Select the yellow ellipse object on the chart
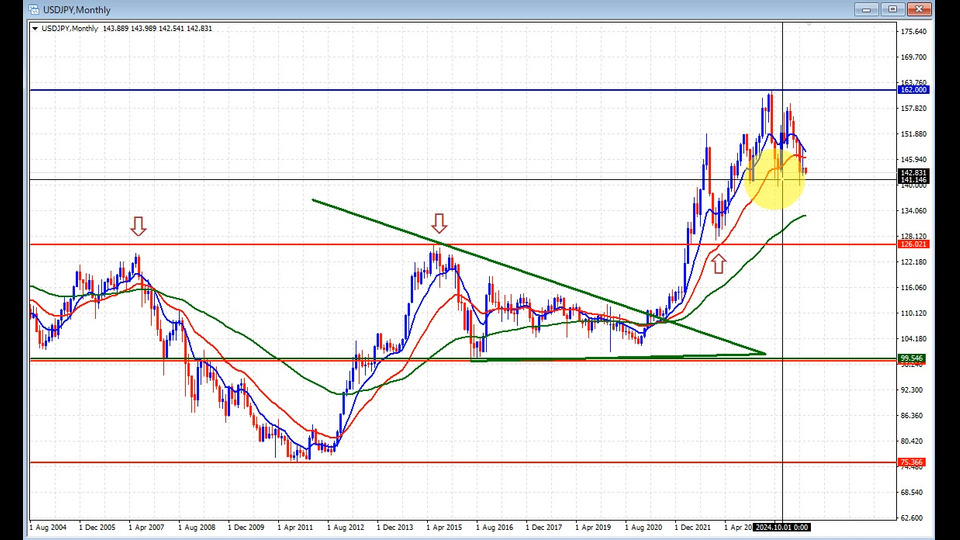Image resolution: width=960 pixels, height=540 pixels. 775,179
